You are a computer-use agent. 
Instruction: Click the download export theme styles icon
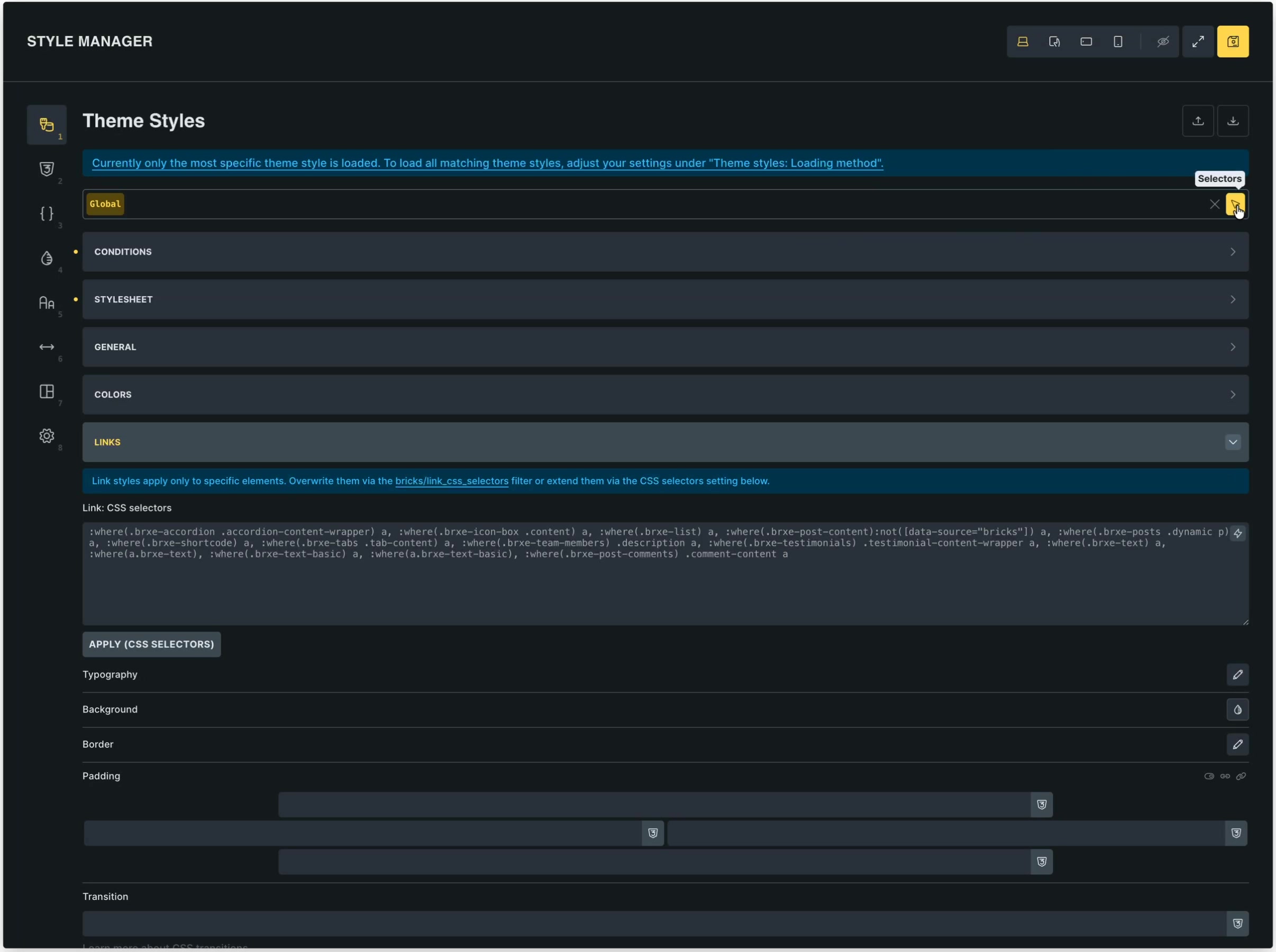[1233, 121]
